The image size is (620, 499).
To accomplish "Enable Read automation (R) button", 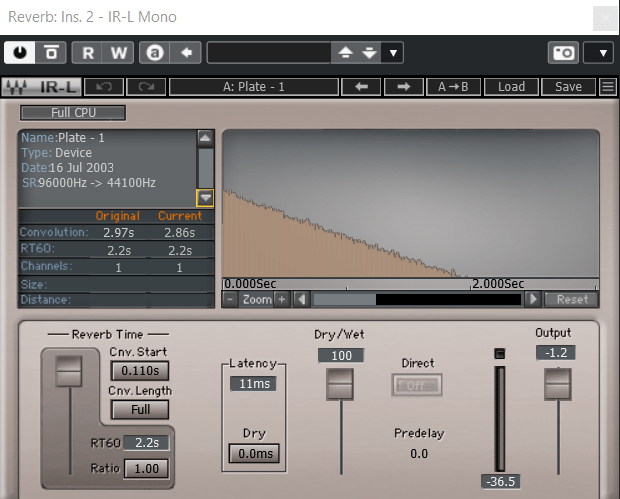I will [88, 52].
